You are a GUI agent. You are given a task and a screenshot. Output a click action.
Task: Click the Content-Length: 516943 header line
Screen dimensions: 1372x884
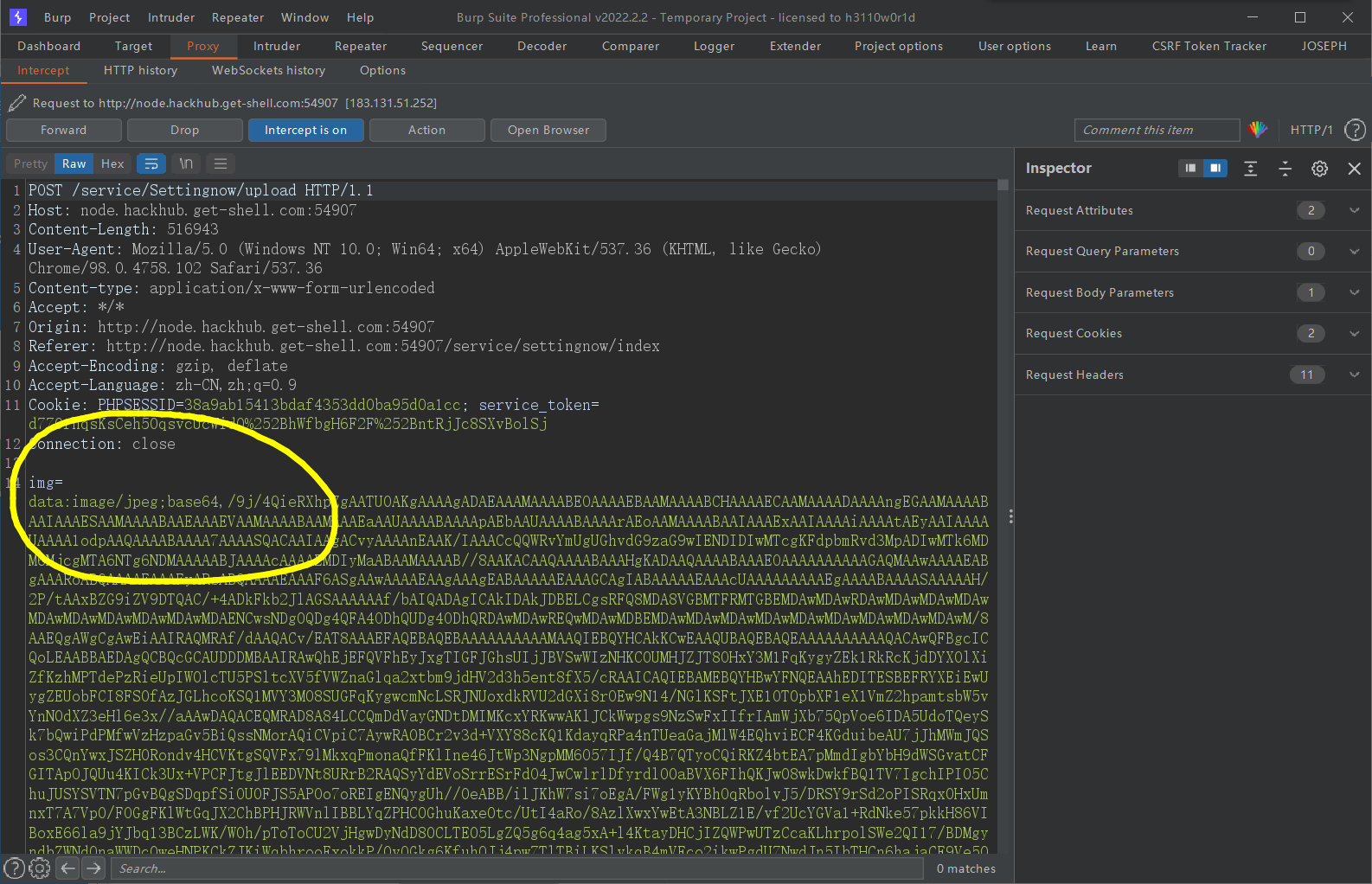click(124, 229)
